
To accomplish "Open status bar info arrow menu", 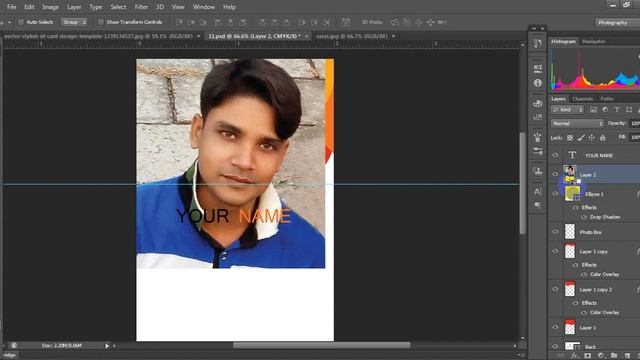I will [107, 346].
